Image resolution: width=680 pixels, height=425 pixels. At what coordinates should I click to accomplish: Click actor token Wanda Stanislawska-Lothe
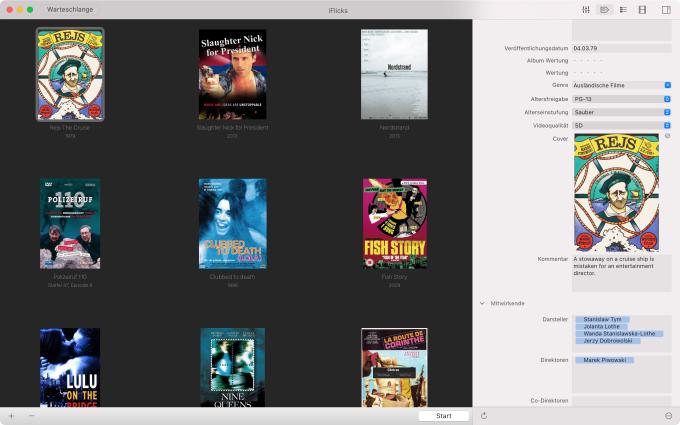pyautogui.click(x=619, y=333)
